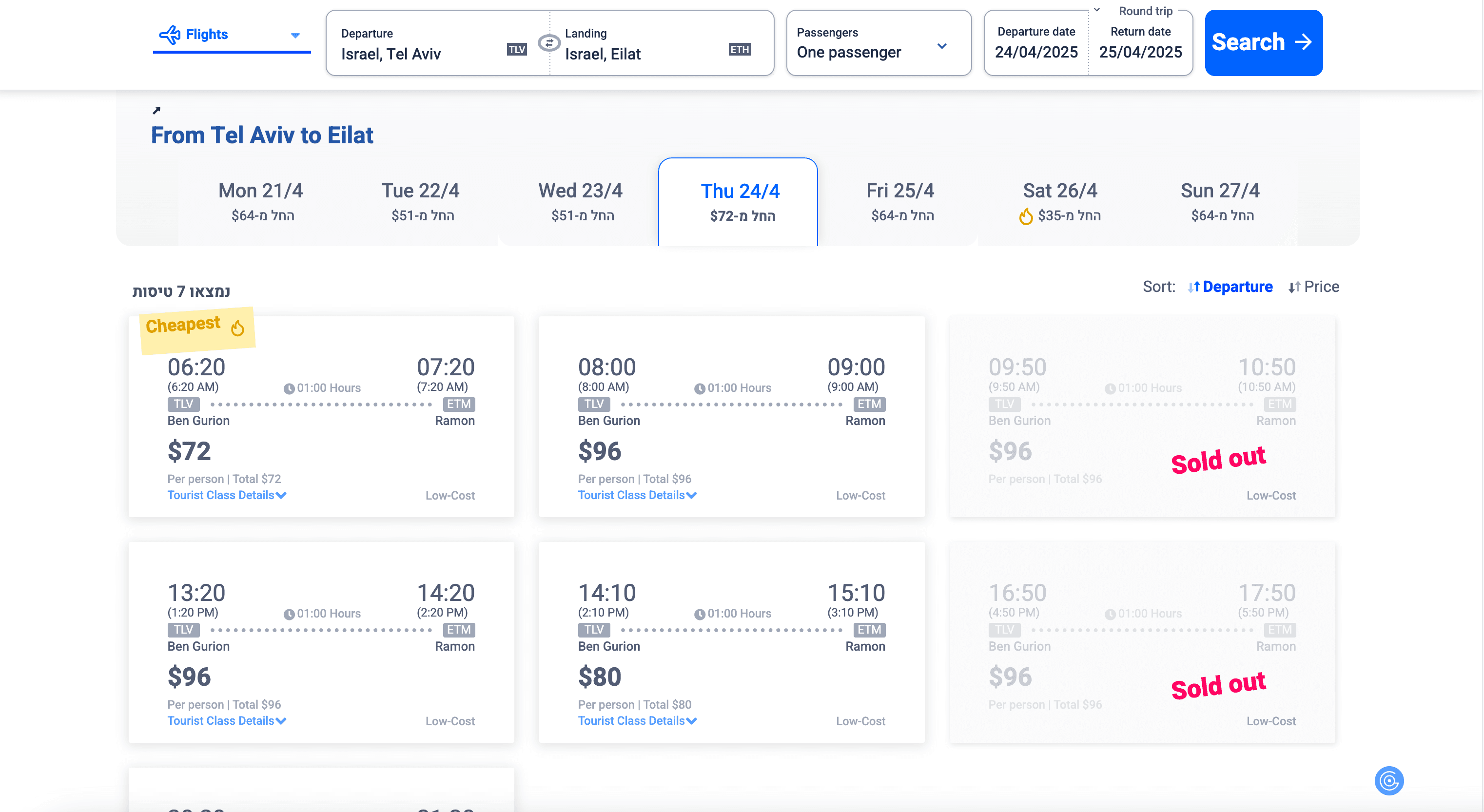Sort flights by Price
This screenshot has height=812, width=1484.
(1321, 287)
